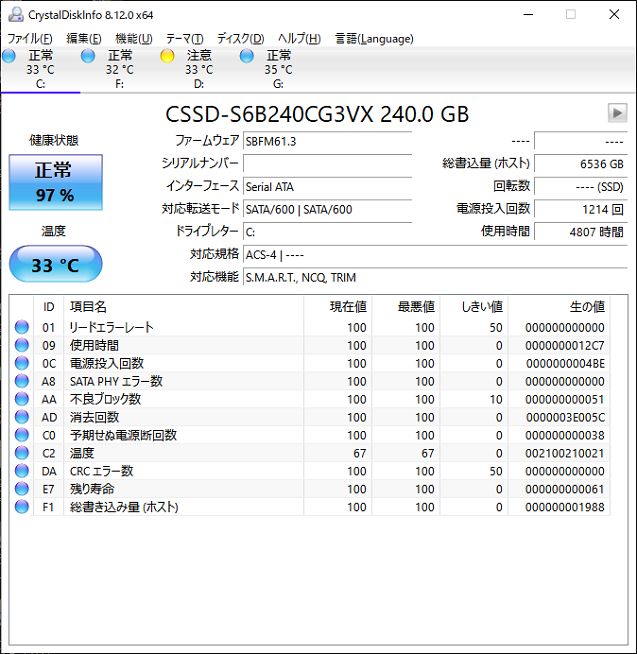Click status orb for C2 温度

(x=22, y=453)
